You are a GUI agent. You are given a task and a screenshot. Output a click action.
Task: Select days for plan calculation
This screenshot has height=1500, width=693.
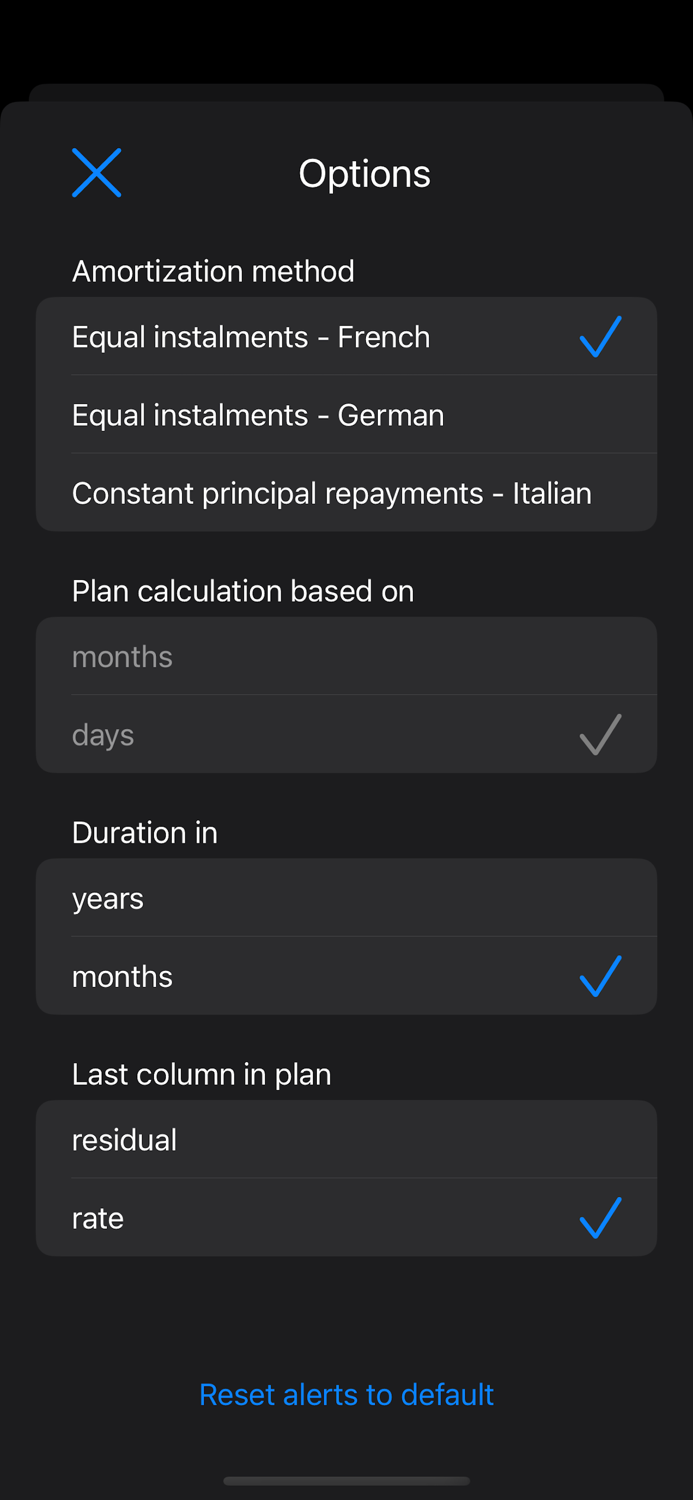[103, 734]
